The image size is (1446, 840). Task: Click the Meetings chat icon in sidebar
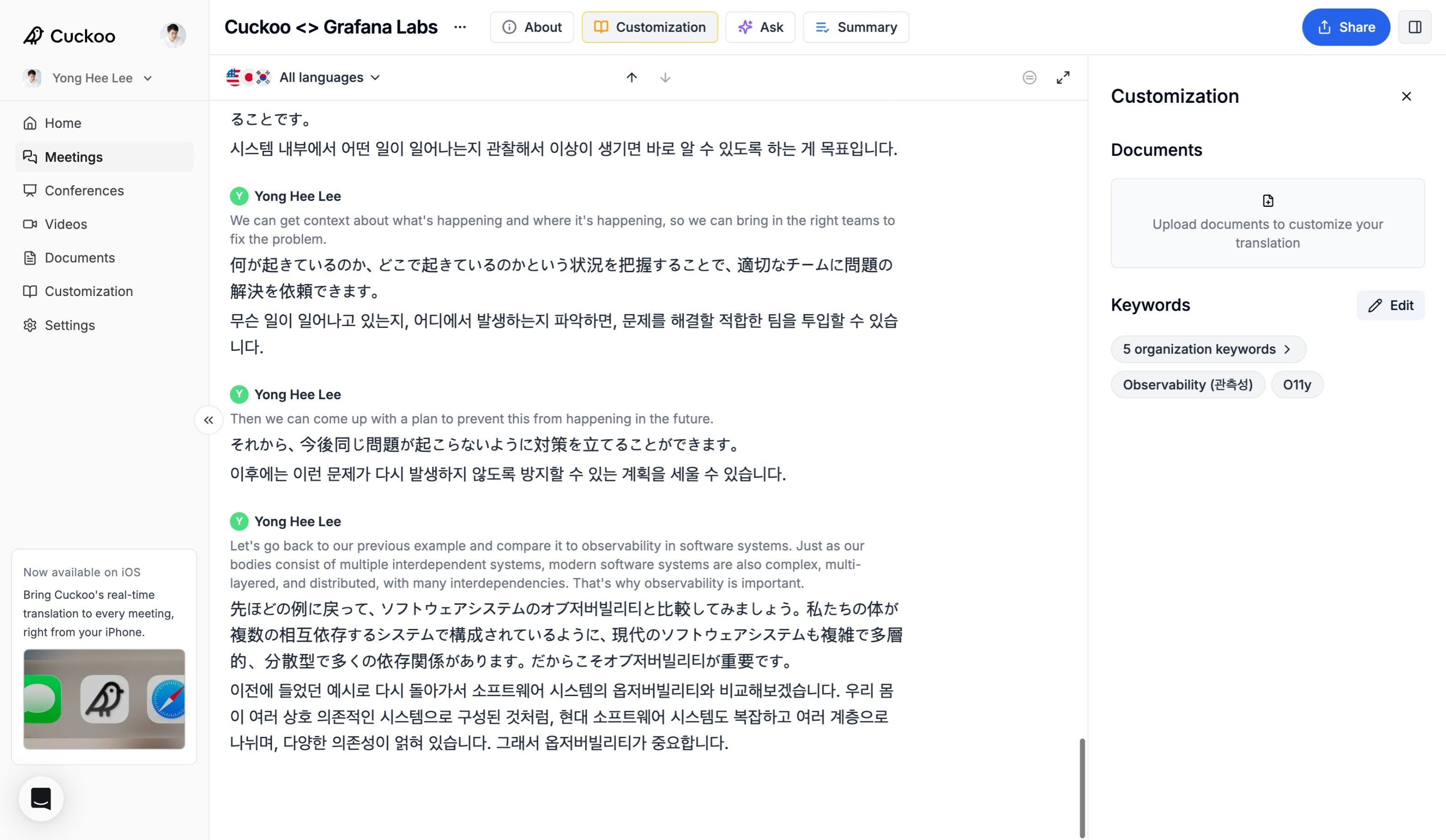point(30,157)
